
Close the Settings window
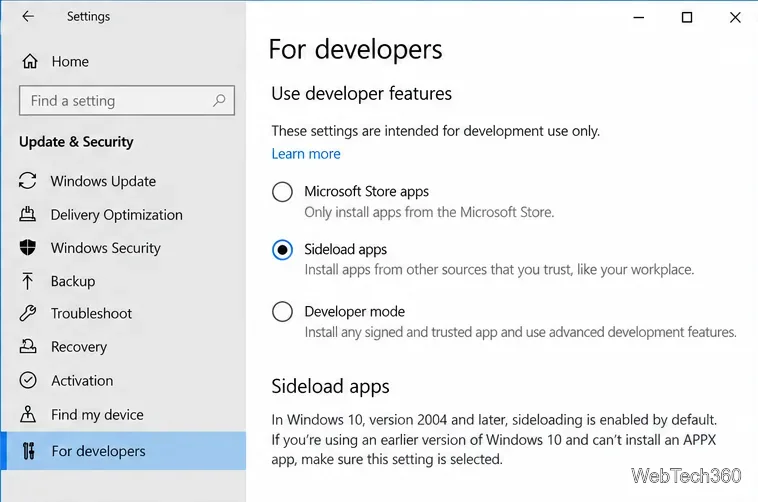pos(735,17)
